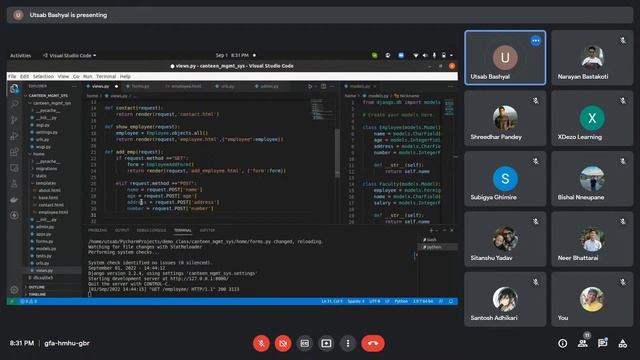Click the meeting code gfa-hmhu-gbr

pos(67,343)
